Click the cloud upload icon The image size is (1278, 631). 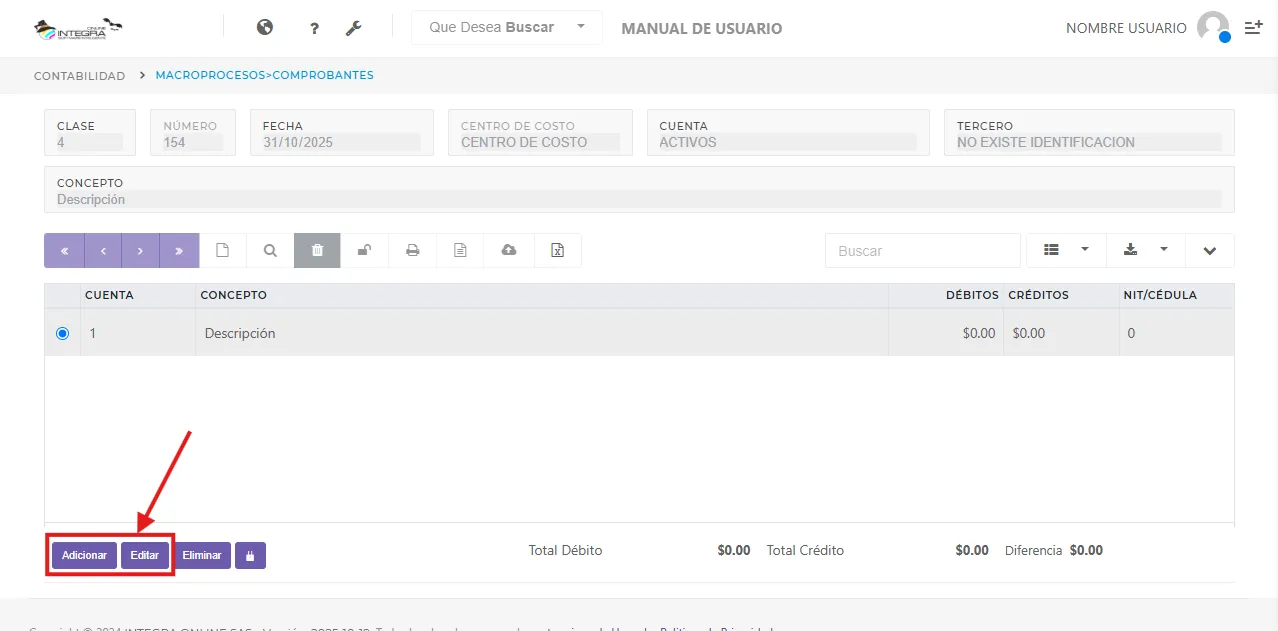pyautogui.click(x=509, y=250)
